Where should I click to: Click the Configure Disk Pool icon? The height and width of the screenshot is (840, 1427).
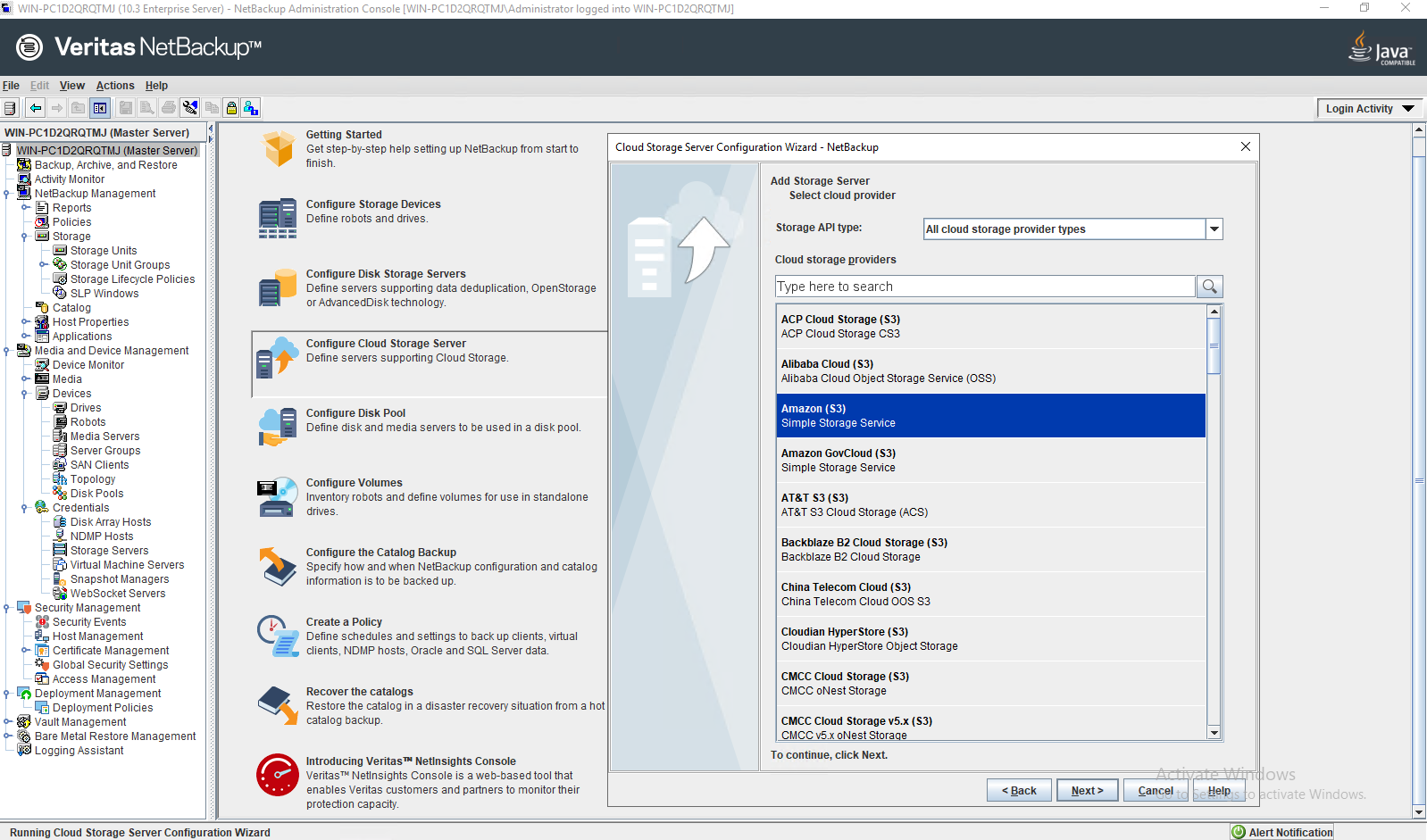[278, 428]
